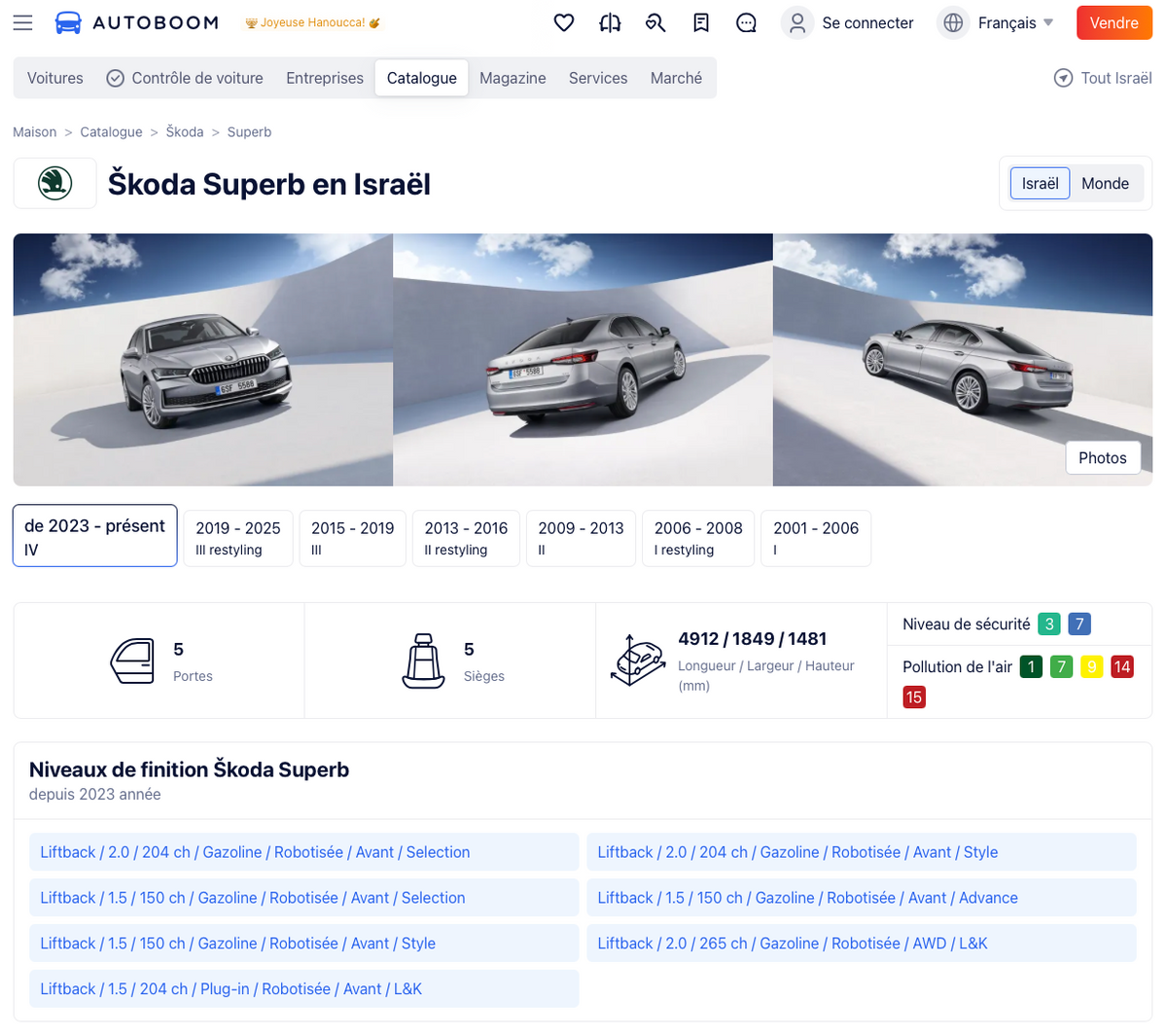Click the Autoboom car logo

click(x=68, y=22)
